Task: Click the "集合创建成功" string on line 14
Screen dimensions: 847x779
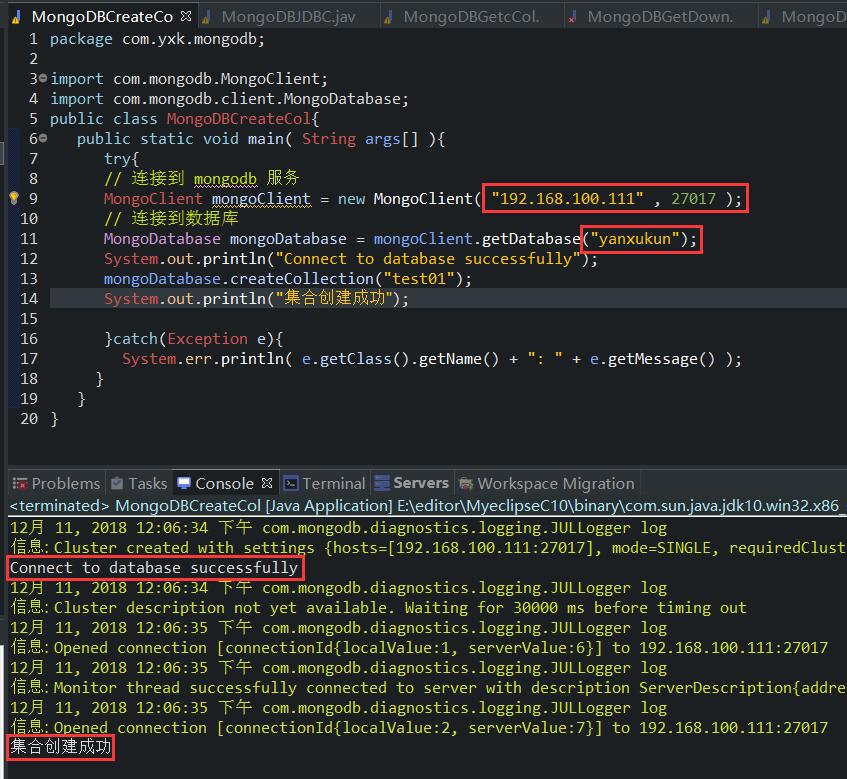Action: 334,298
